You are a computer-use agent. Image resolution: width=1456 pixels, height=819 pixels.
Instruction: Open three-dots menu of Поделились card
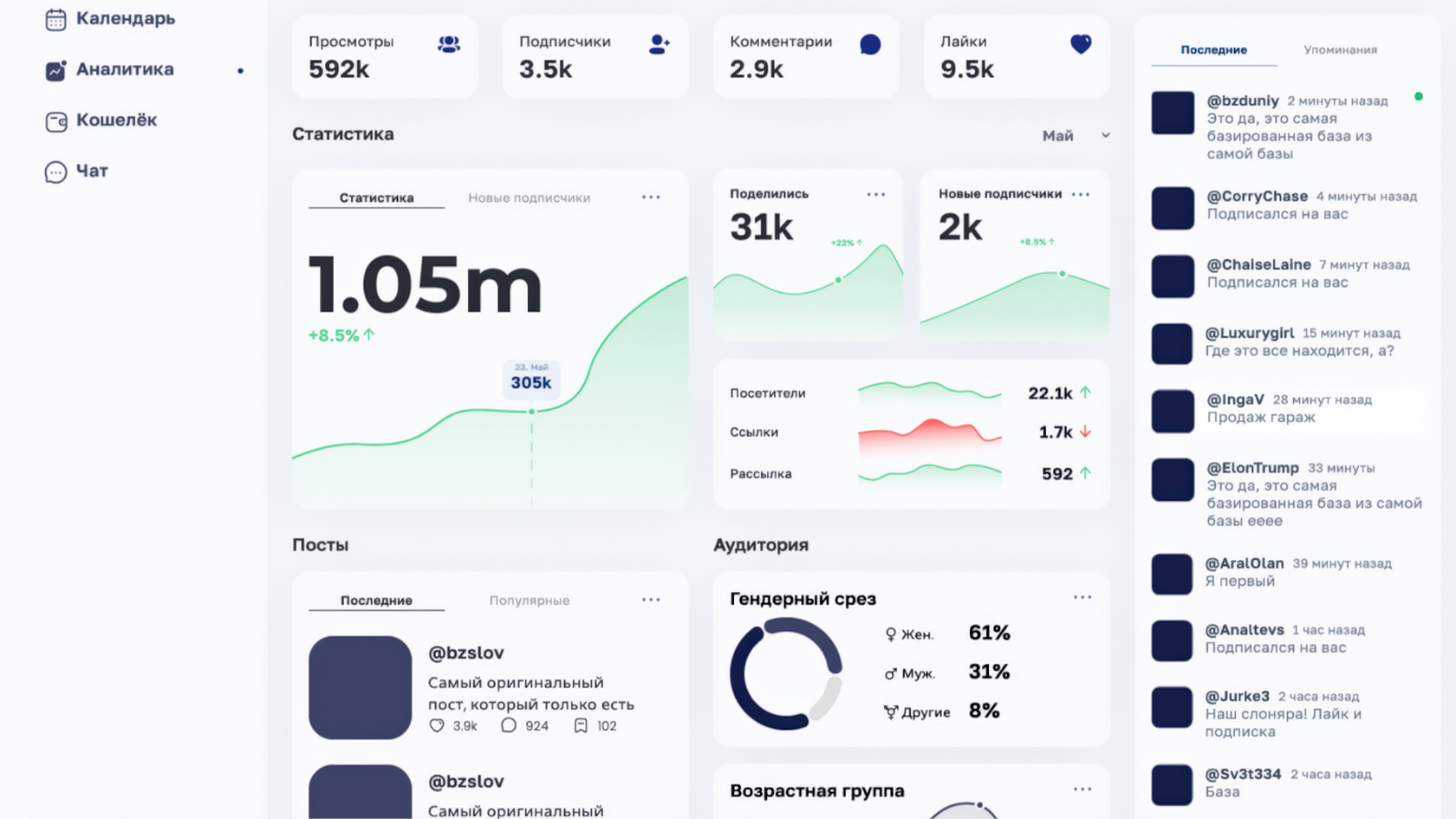pos(876,194)
